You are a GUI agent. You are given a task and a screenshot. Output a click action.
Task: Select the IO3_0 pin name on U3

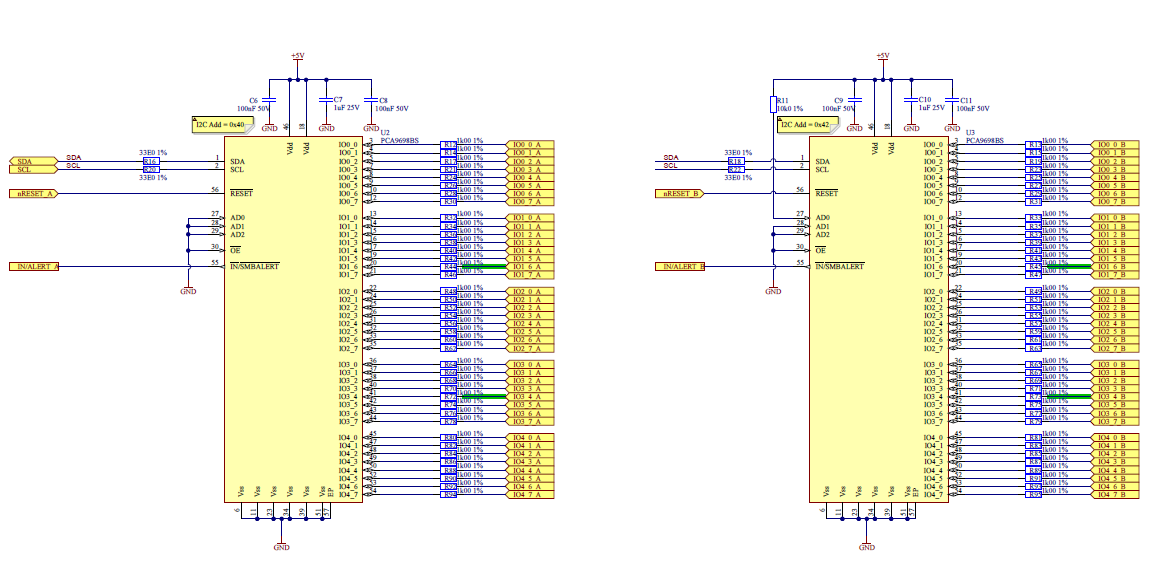[x=934, y=364]
